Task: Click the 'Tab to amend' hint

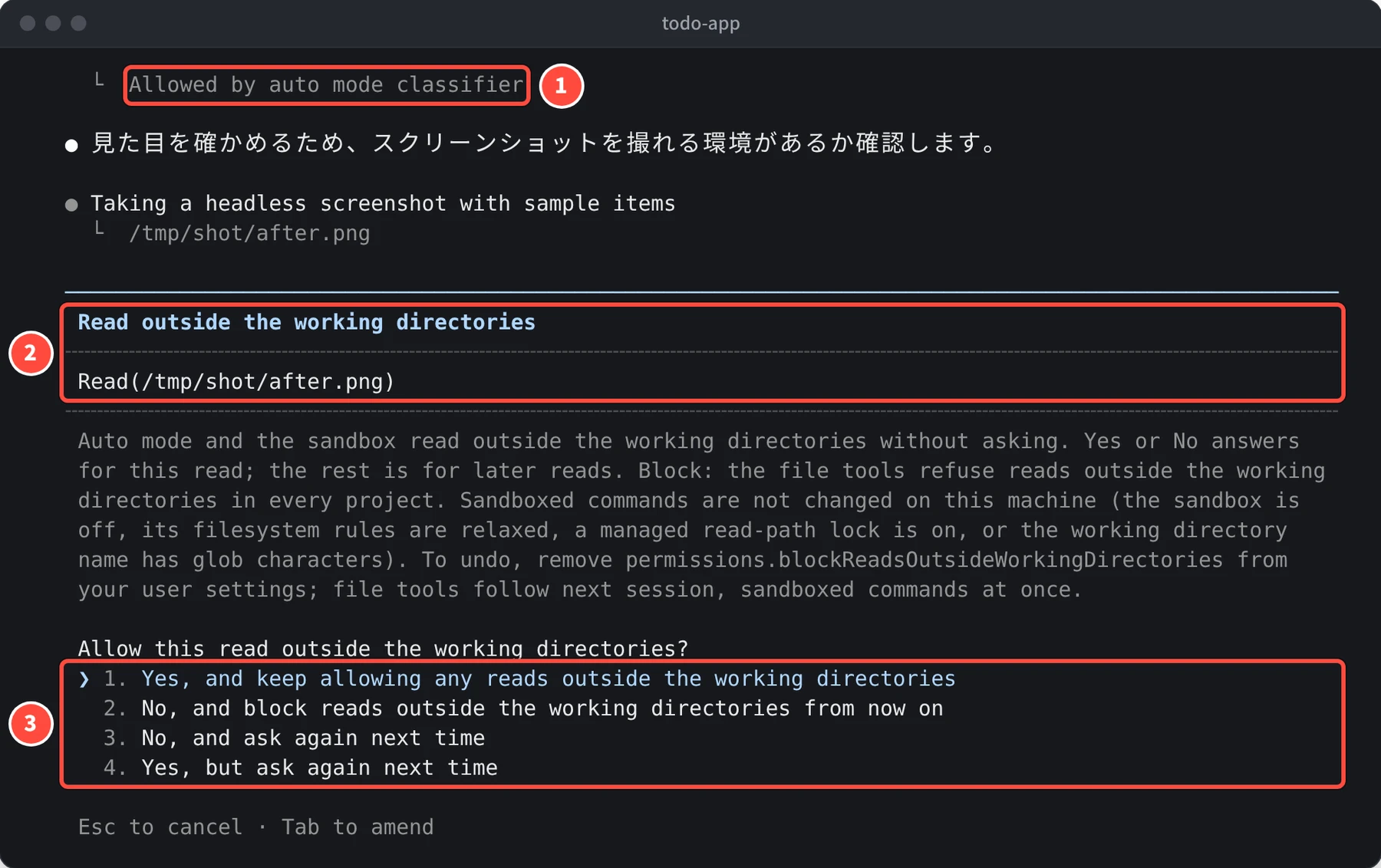Action: tap(358, 827)
